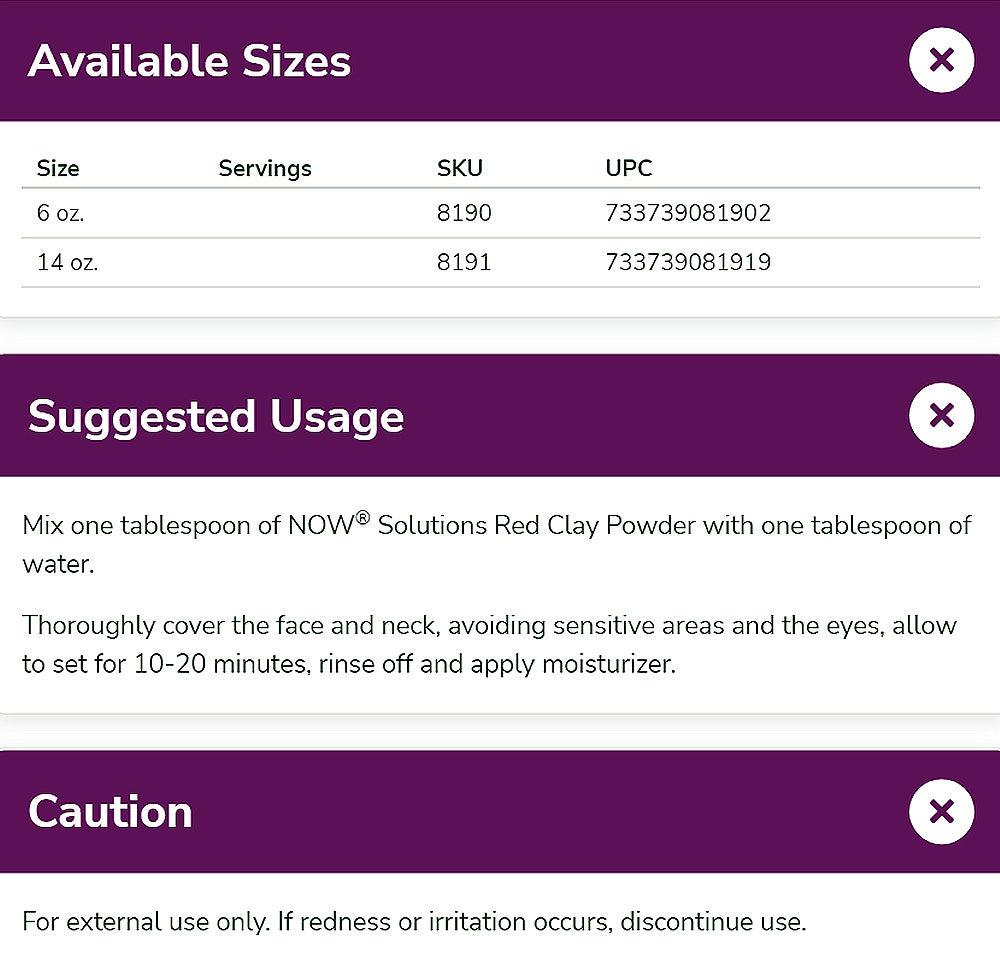
Task: Close the Suggested Usage section X icon
Action: tap(941, 415)
